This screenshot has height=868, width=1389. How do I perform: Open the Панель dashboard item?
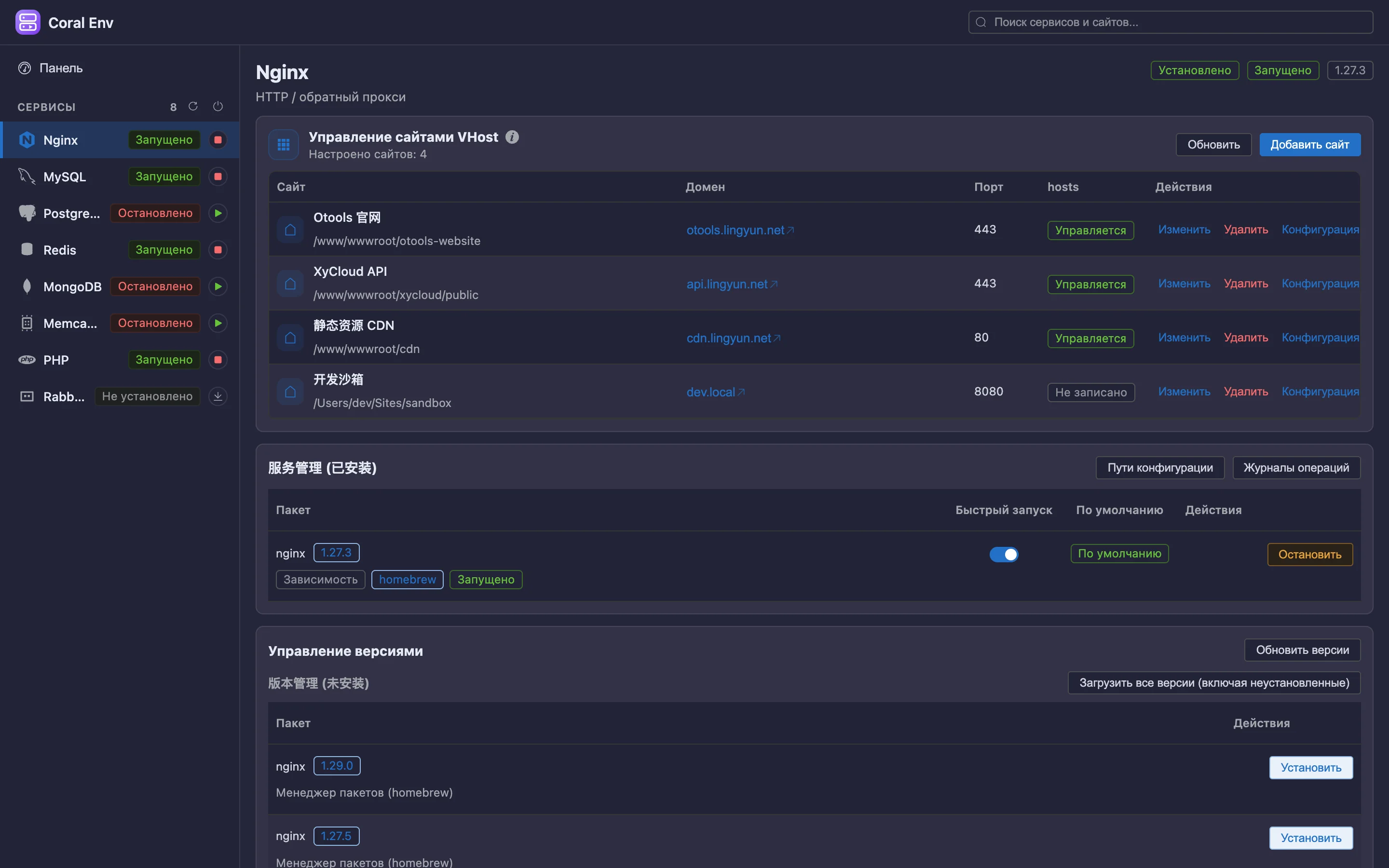coord(120,68)
